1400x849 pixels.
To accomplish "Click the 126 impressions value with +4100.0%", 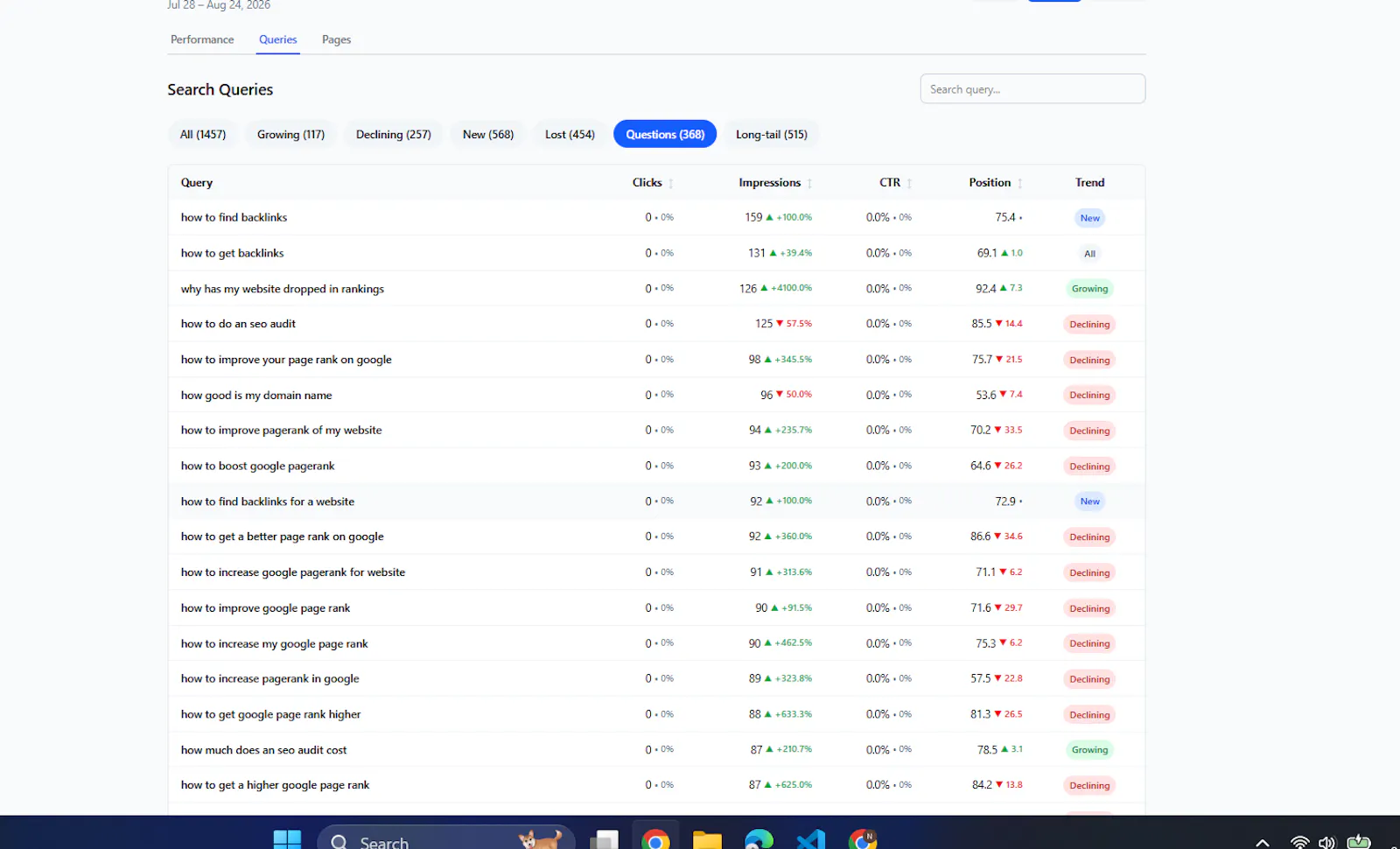I will click(x=748, y=288).
